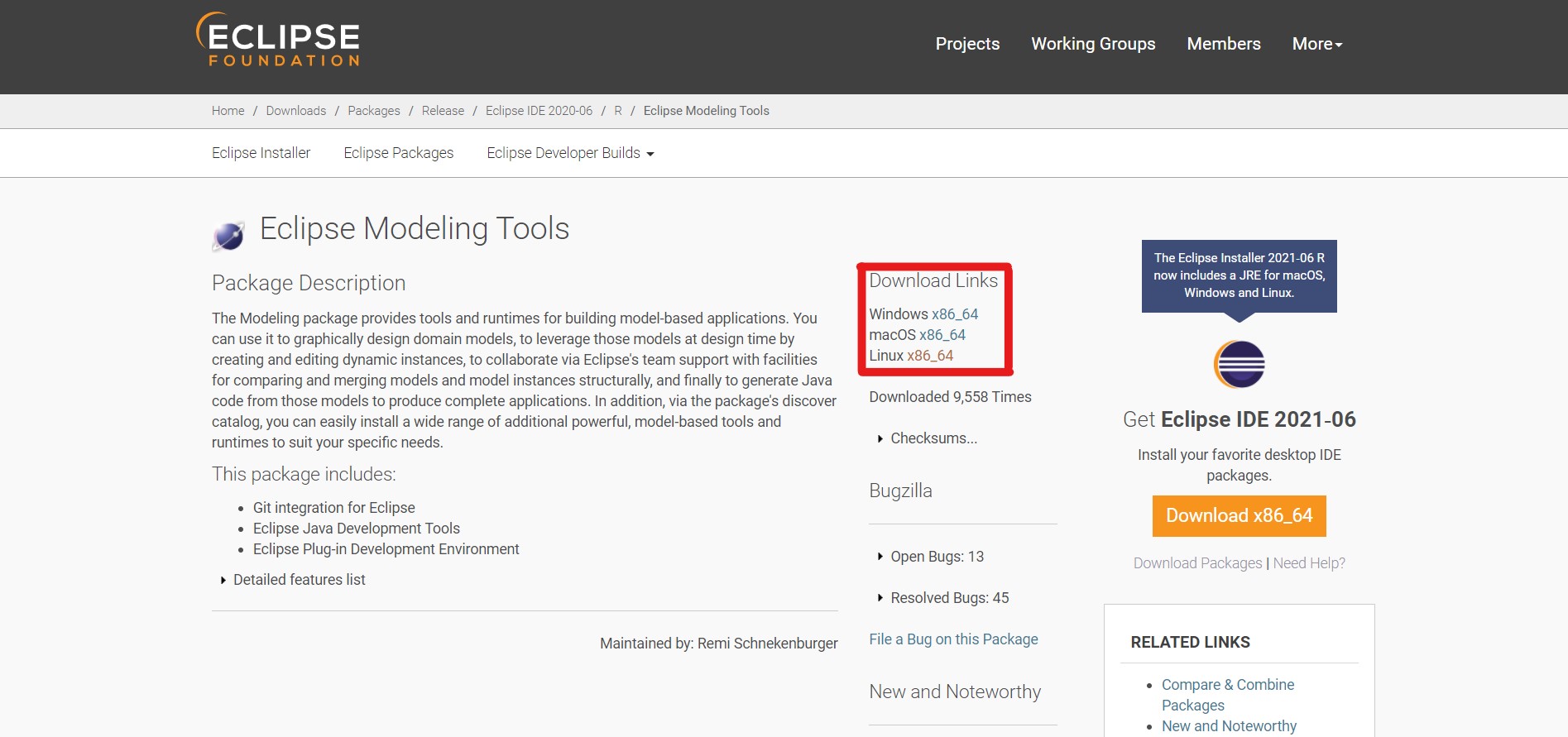1568x737 pixels.
Task: Go to Release breadcrumb
Action: tap(443, 111)
